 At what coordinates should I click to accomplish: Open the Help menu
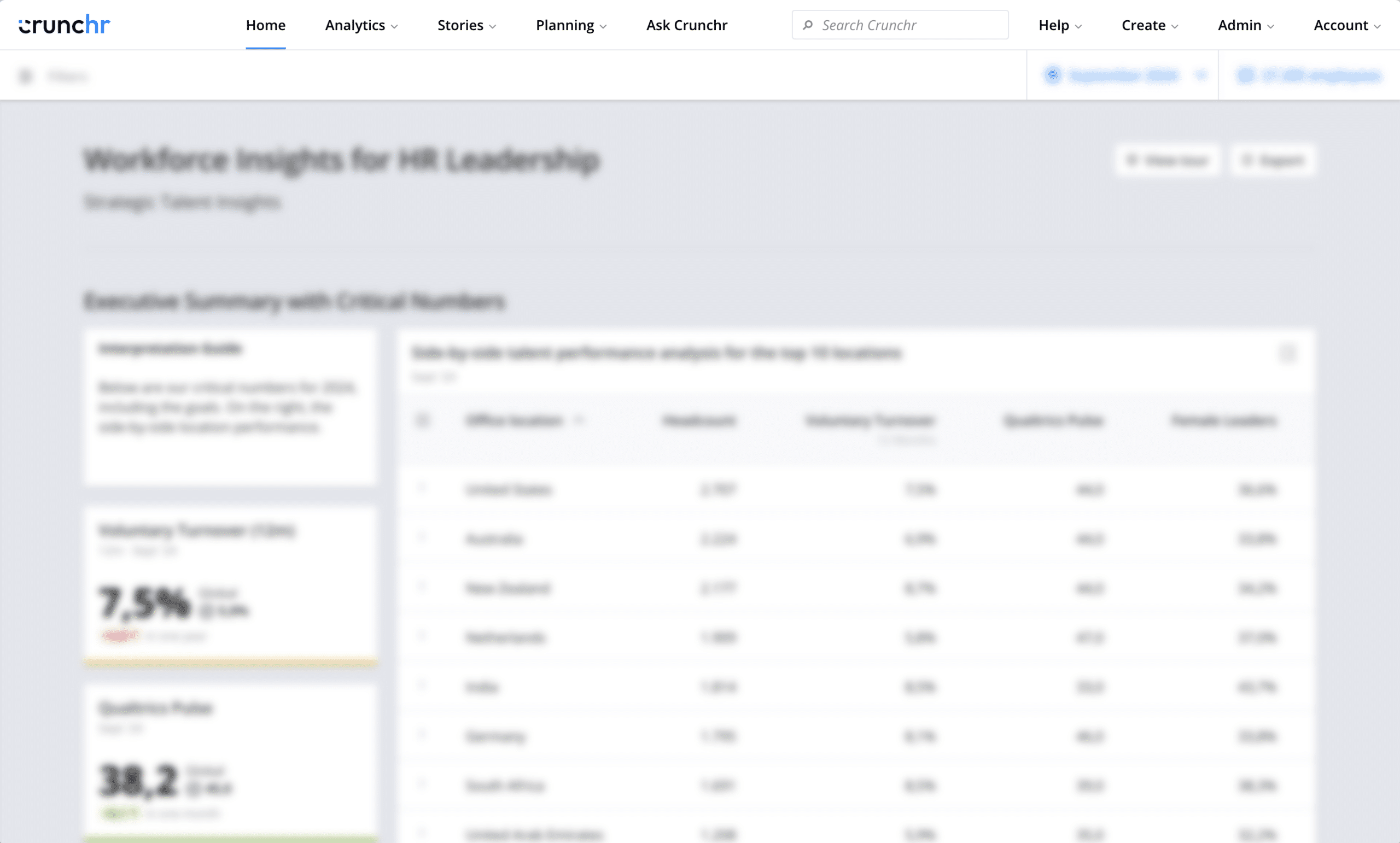pyautogui.click(x=1060, y=25)
